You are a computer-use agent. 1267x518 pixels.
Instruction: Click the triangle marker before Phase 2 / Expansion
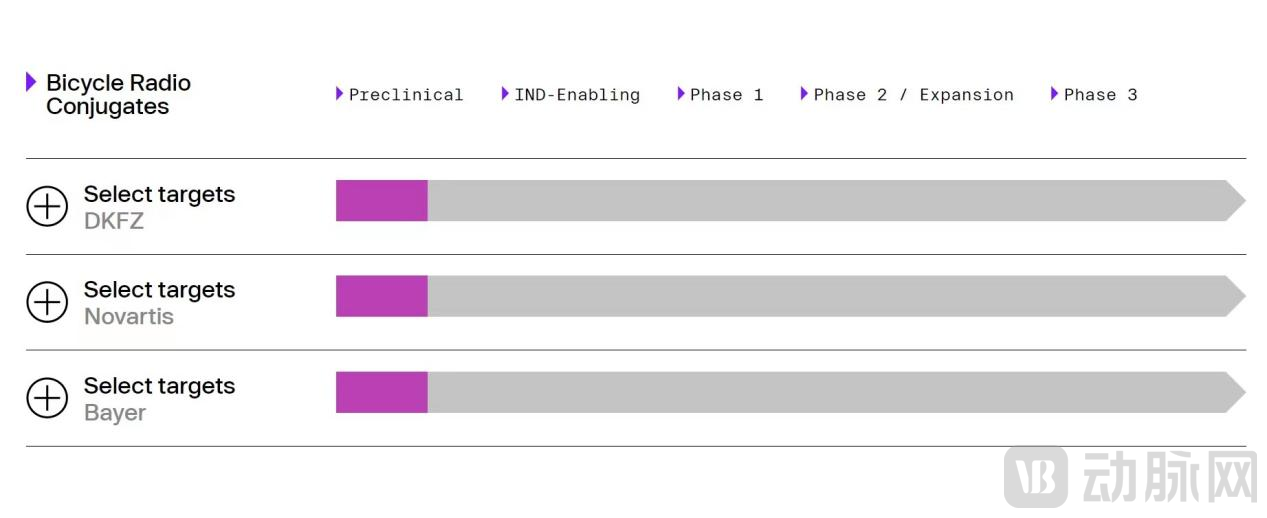[804, 94]
